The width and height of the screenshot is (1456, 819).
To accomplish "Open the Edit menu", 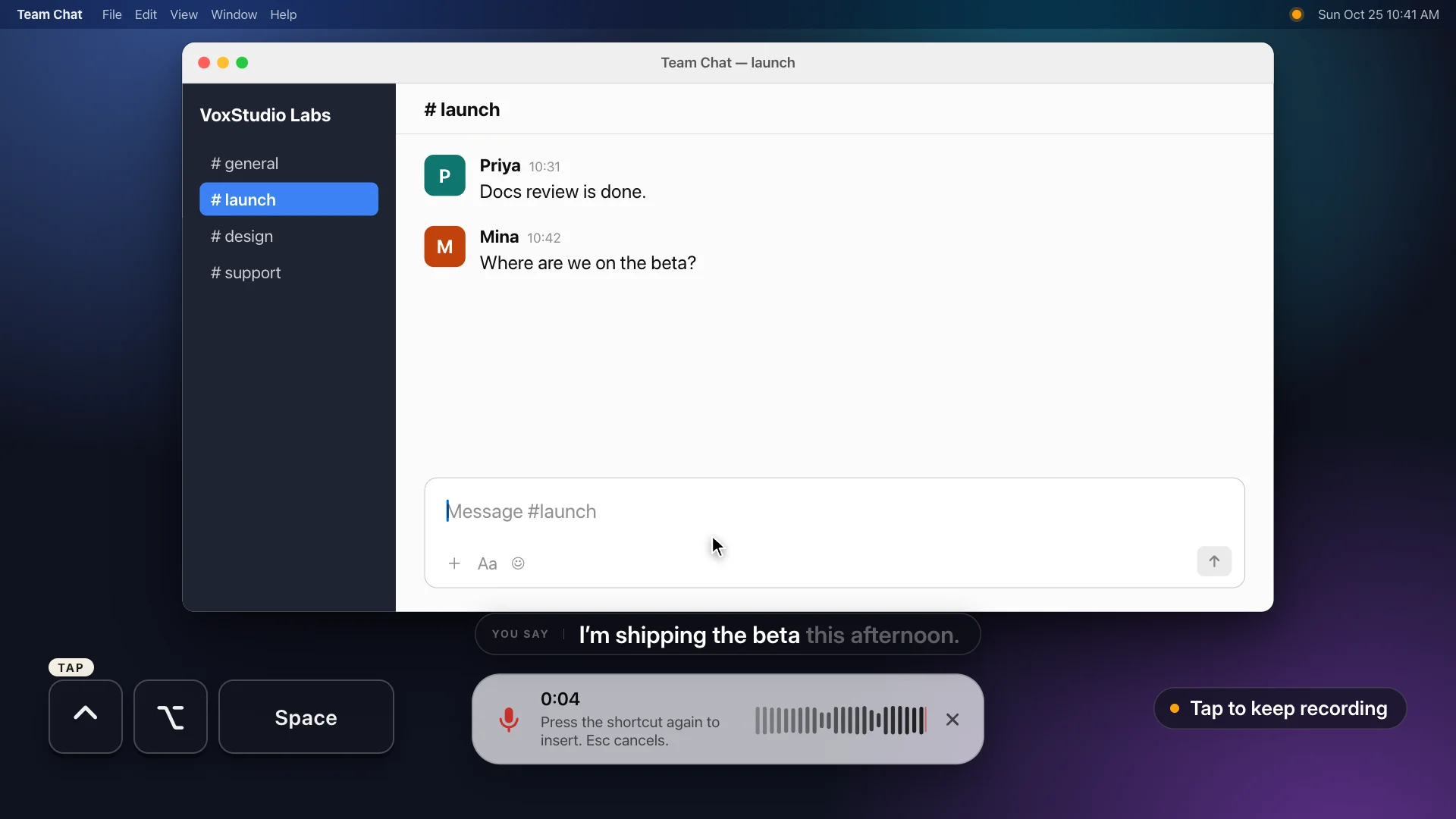I will 146,14.
